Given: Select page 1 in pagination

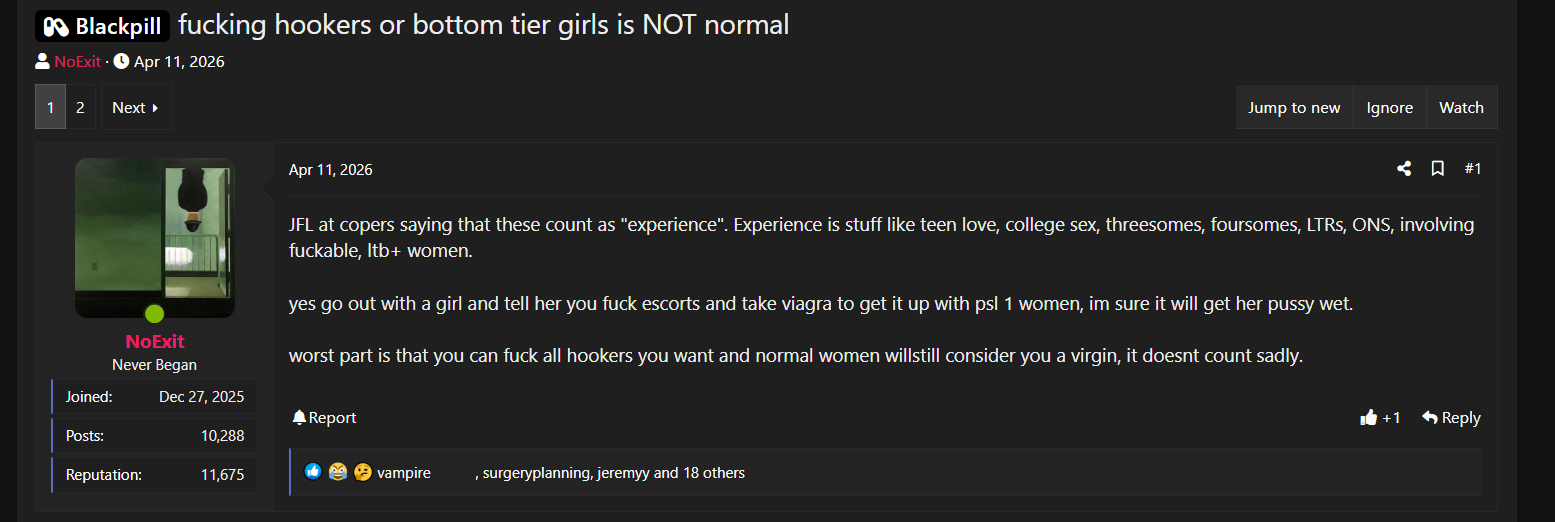Looking at the screenshot, I should point(50,107).
